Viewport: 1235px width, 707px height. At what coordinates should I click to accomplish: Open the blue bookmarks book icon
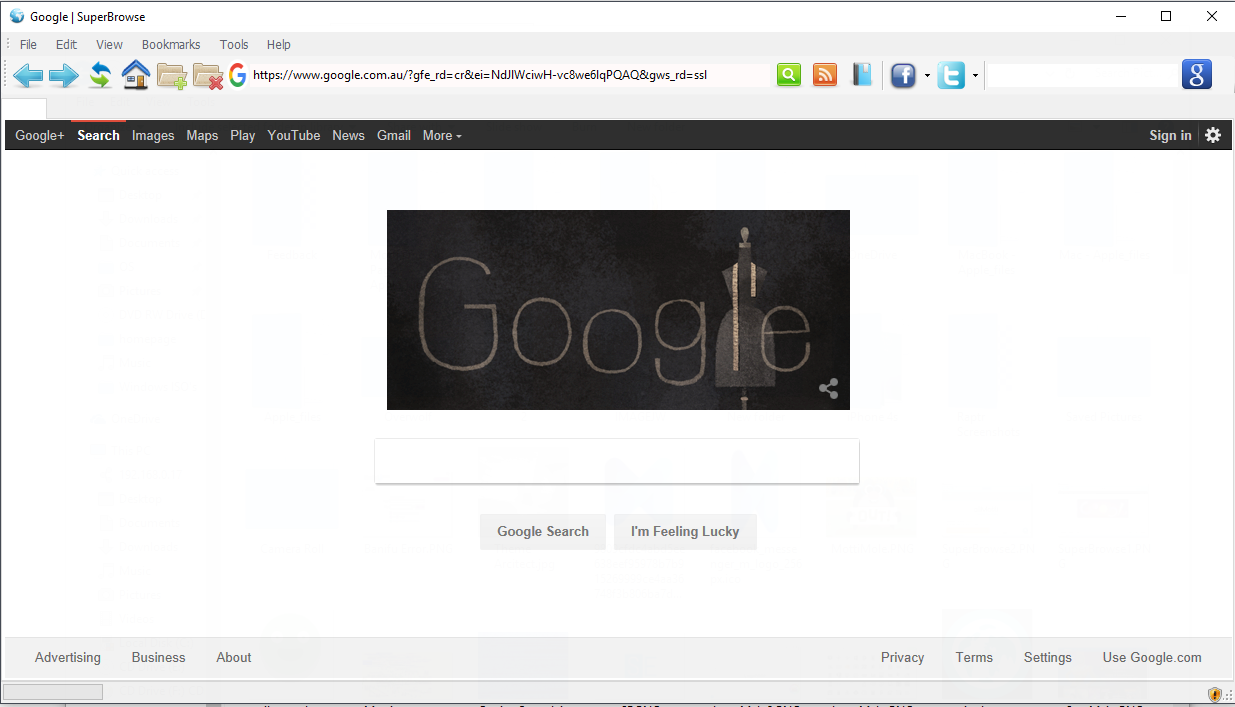tap(862, 75)
